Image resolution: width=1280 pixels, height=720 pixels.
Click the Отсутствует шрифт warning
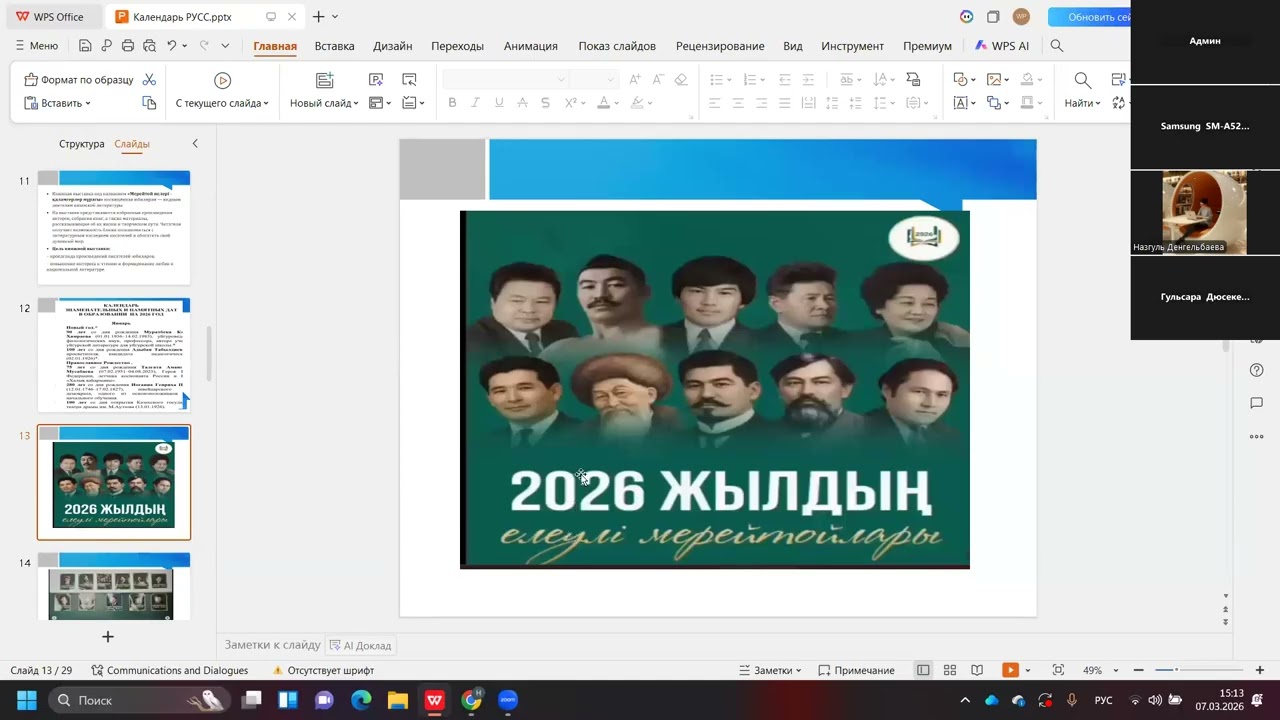(323, 670)
